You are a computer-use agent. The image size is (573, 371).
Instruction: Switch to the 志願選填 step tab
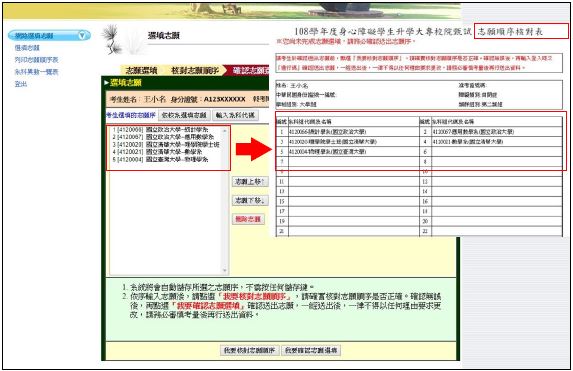[x=141, y=70]
